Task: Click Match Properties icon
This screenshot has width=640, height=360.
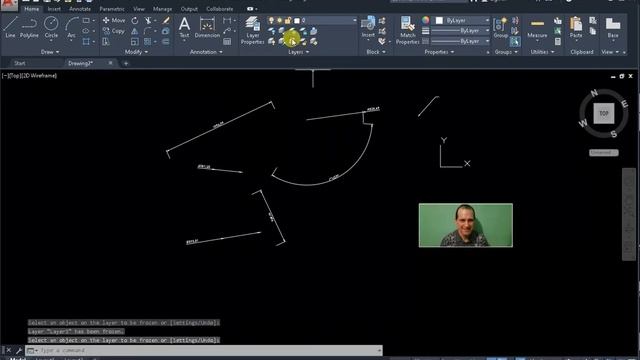Action: [407, 30]
